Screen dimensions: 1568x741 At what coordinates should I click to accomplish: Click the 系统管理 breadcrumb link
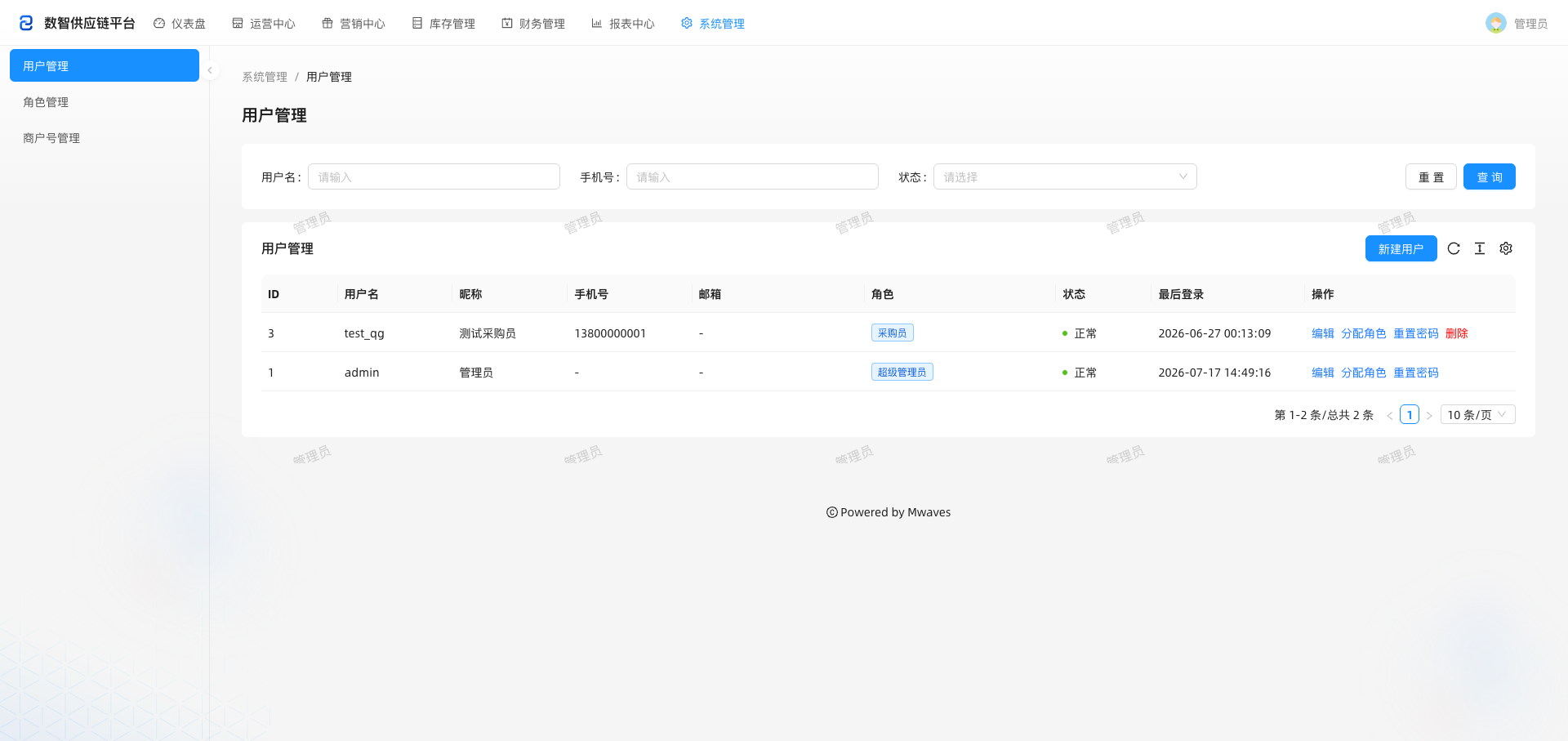pos(265,77)
